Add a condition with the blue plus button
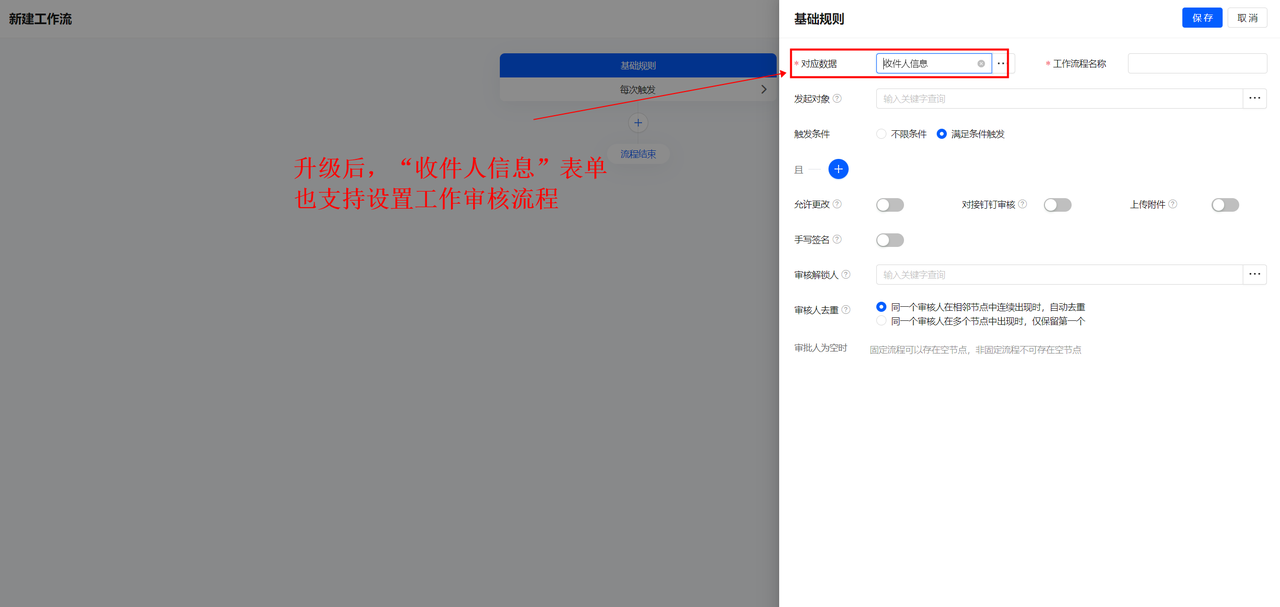The height and width of the screenshot is (607, 1280). click(x=838, y=169)
